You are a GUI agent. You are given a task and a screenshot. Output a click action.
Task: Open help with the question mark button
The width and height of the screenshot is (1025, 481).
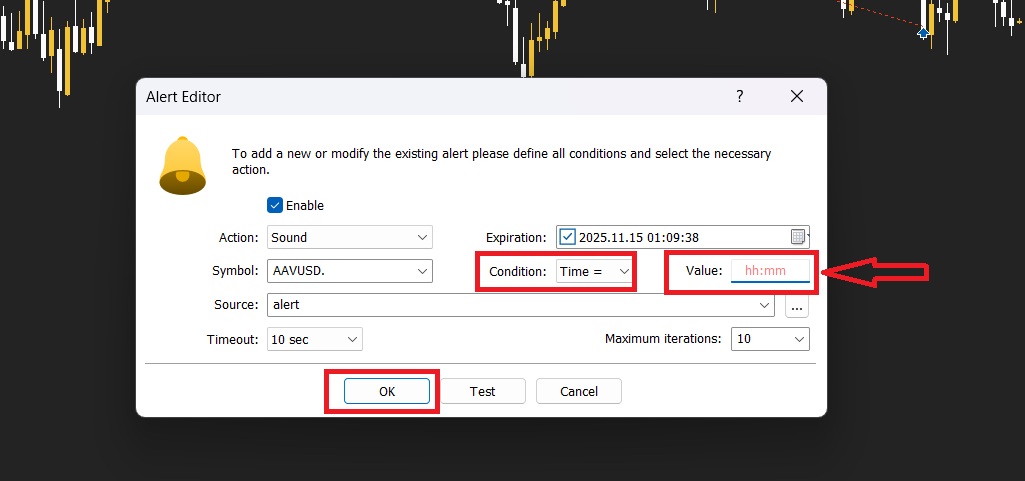[740, 97]
